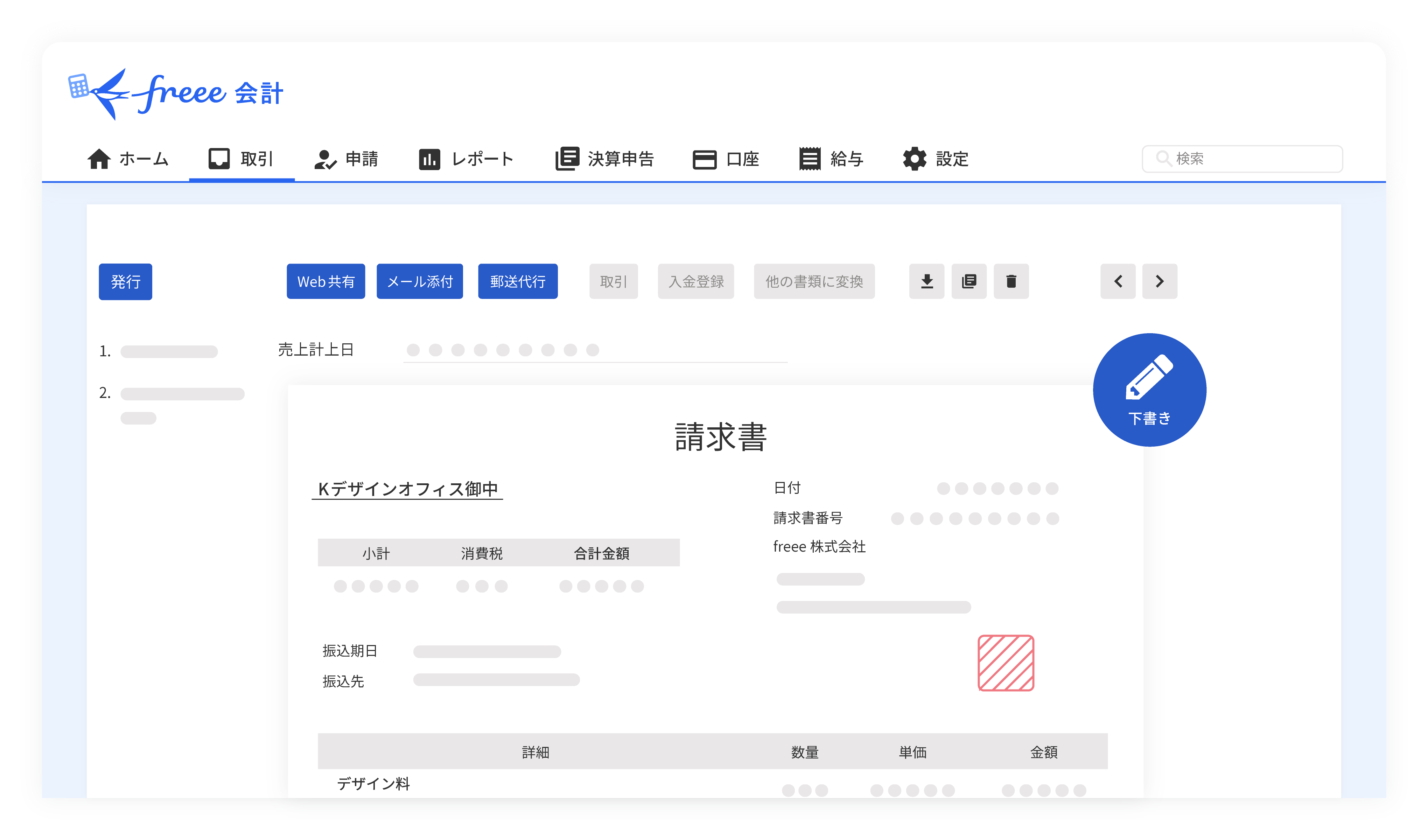Click the メール添付 button
Image resolution: width=1428 pixels, height=840 pixels.
pos(419,281)
